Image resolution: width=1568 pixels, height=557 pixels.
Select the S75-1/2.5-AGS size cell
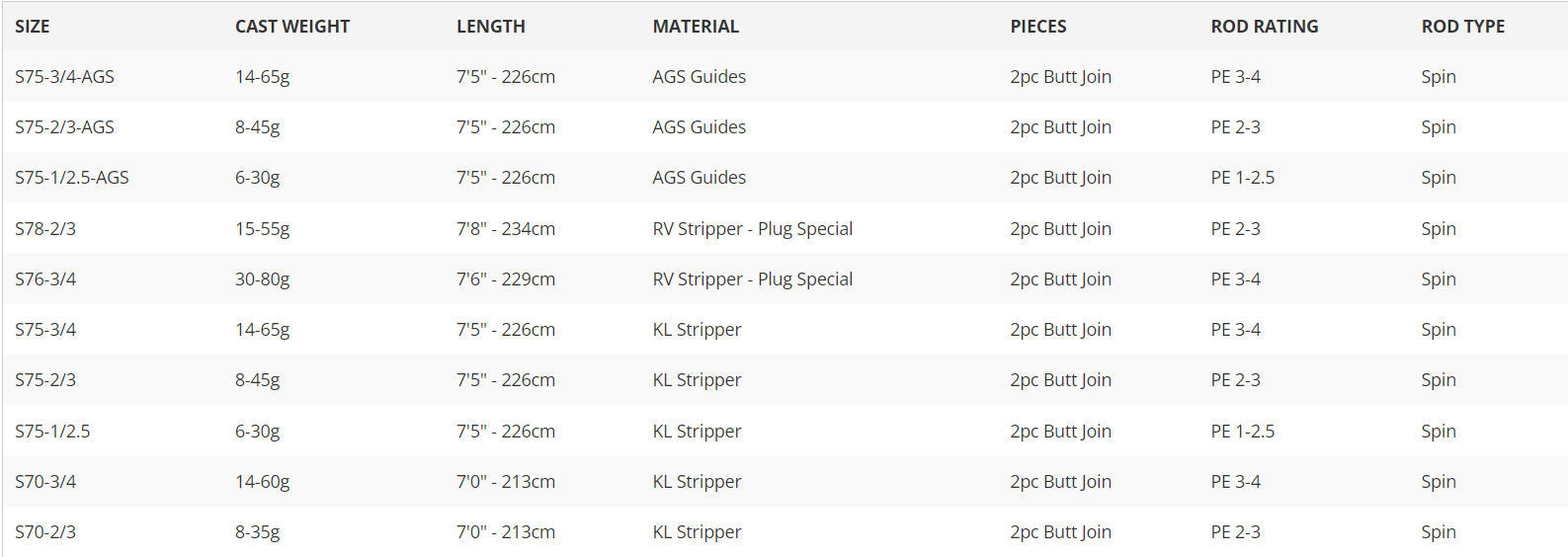coord(72,178)
